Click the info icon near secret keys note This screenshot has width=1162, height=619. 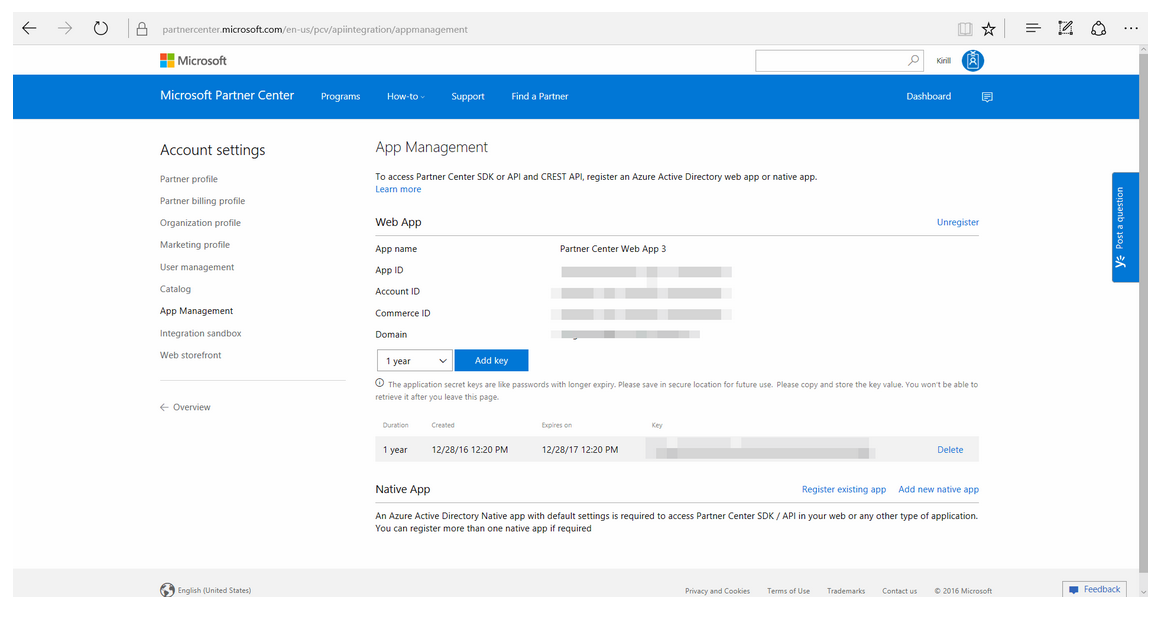click(x=379, y=383)
